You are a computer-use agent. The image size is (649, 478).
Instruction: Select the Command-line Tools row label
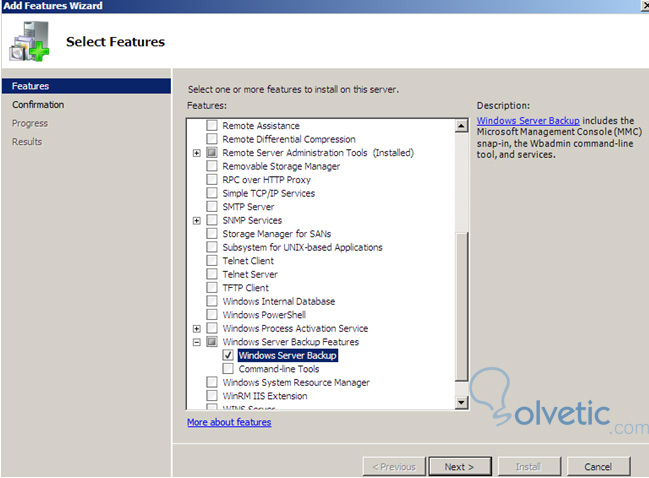pos(279,369)
